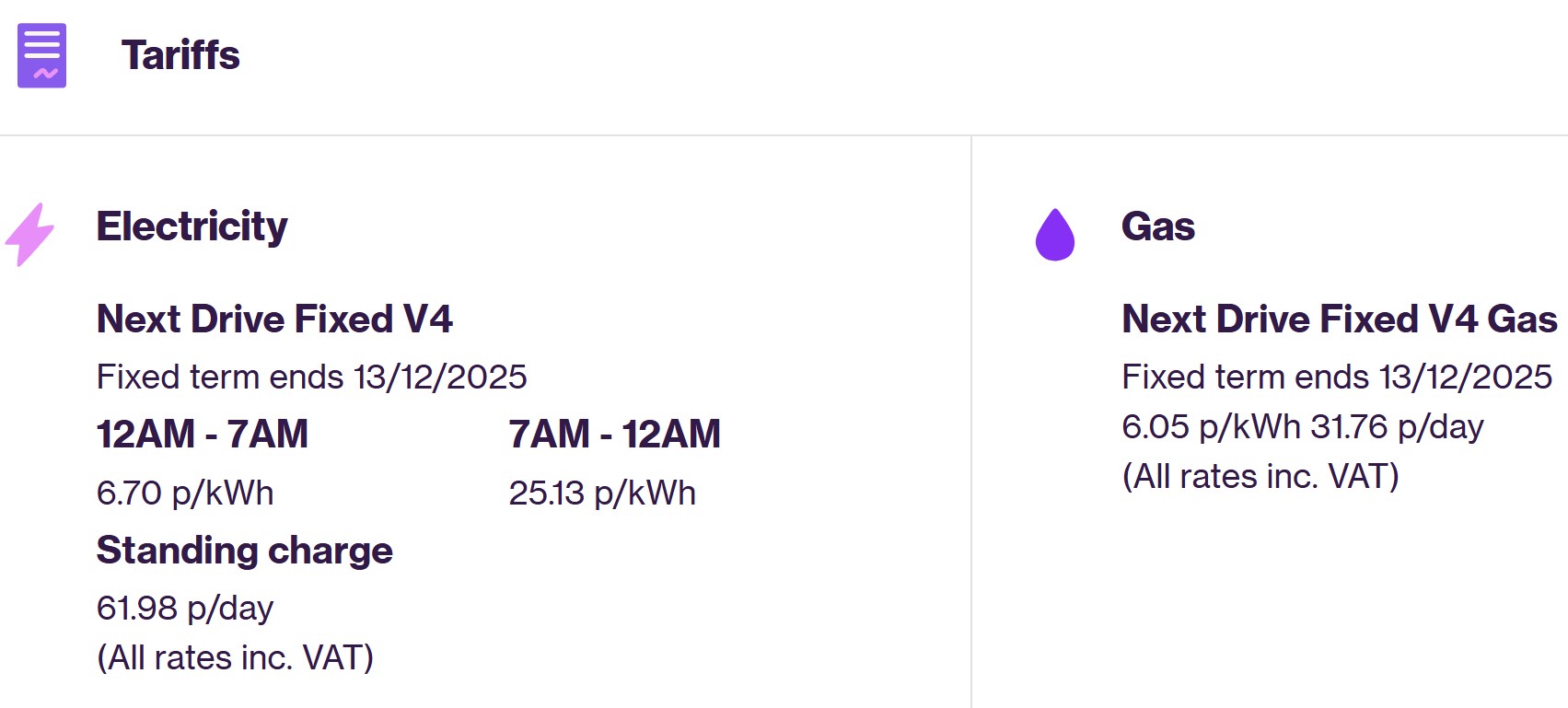1568x708 pixels.
Task: Click the Standing charge label
Action: point(244,551)
